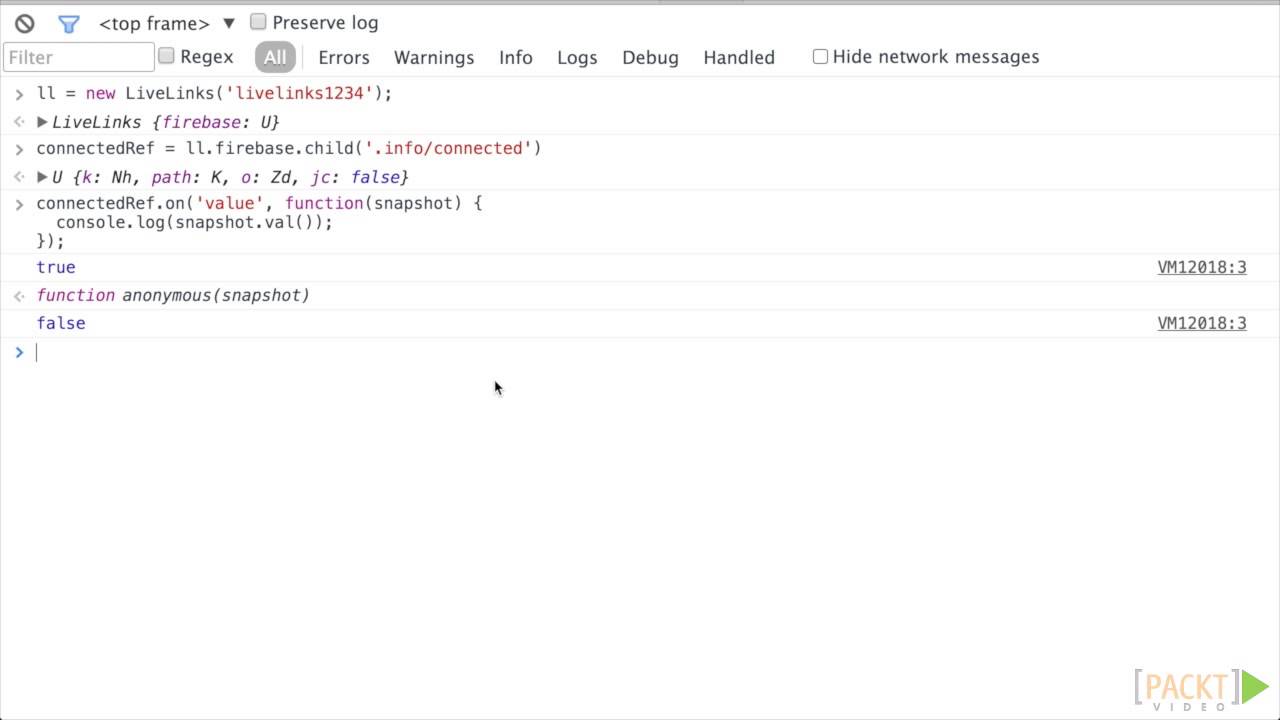Show only Debug messages
1280x720 pixels.
650,57
